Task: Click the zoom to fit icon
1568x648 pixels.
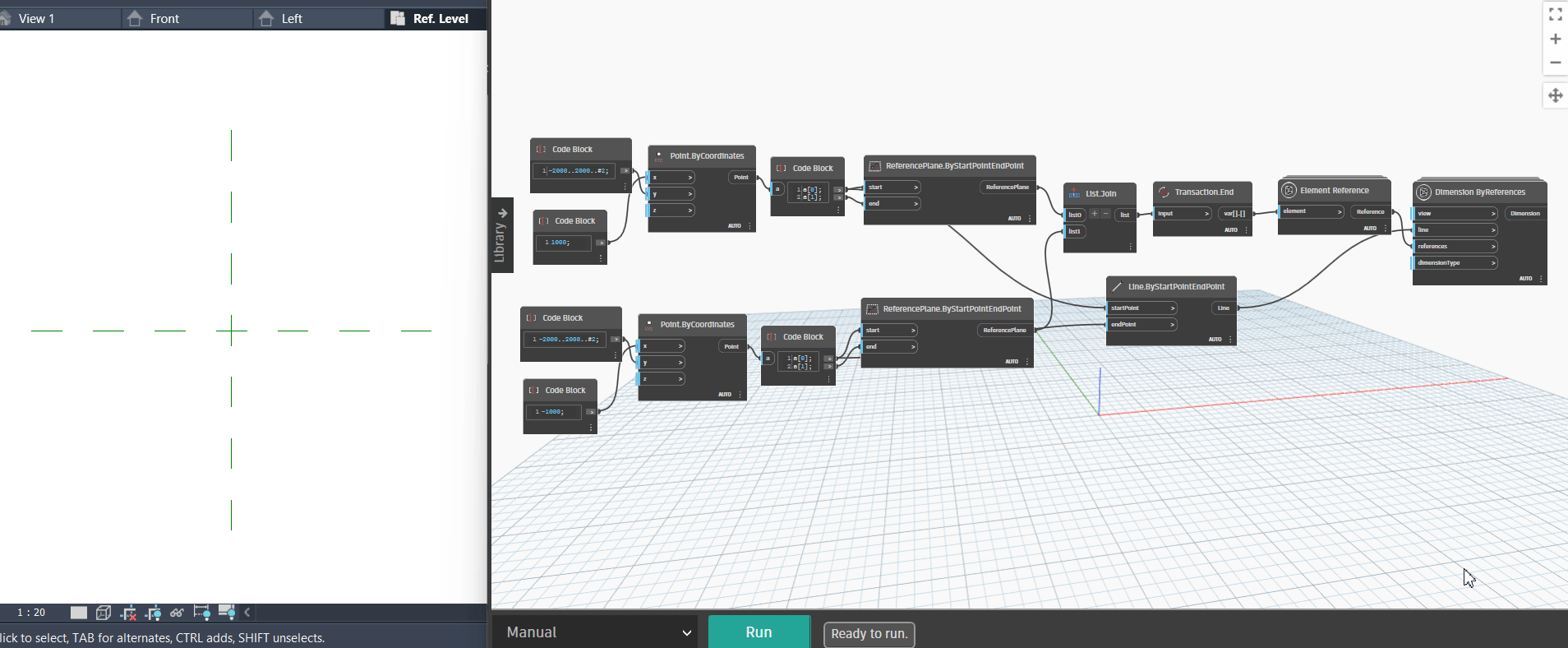Action: (1555, 14)
